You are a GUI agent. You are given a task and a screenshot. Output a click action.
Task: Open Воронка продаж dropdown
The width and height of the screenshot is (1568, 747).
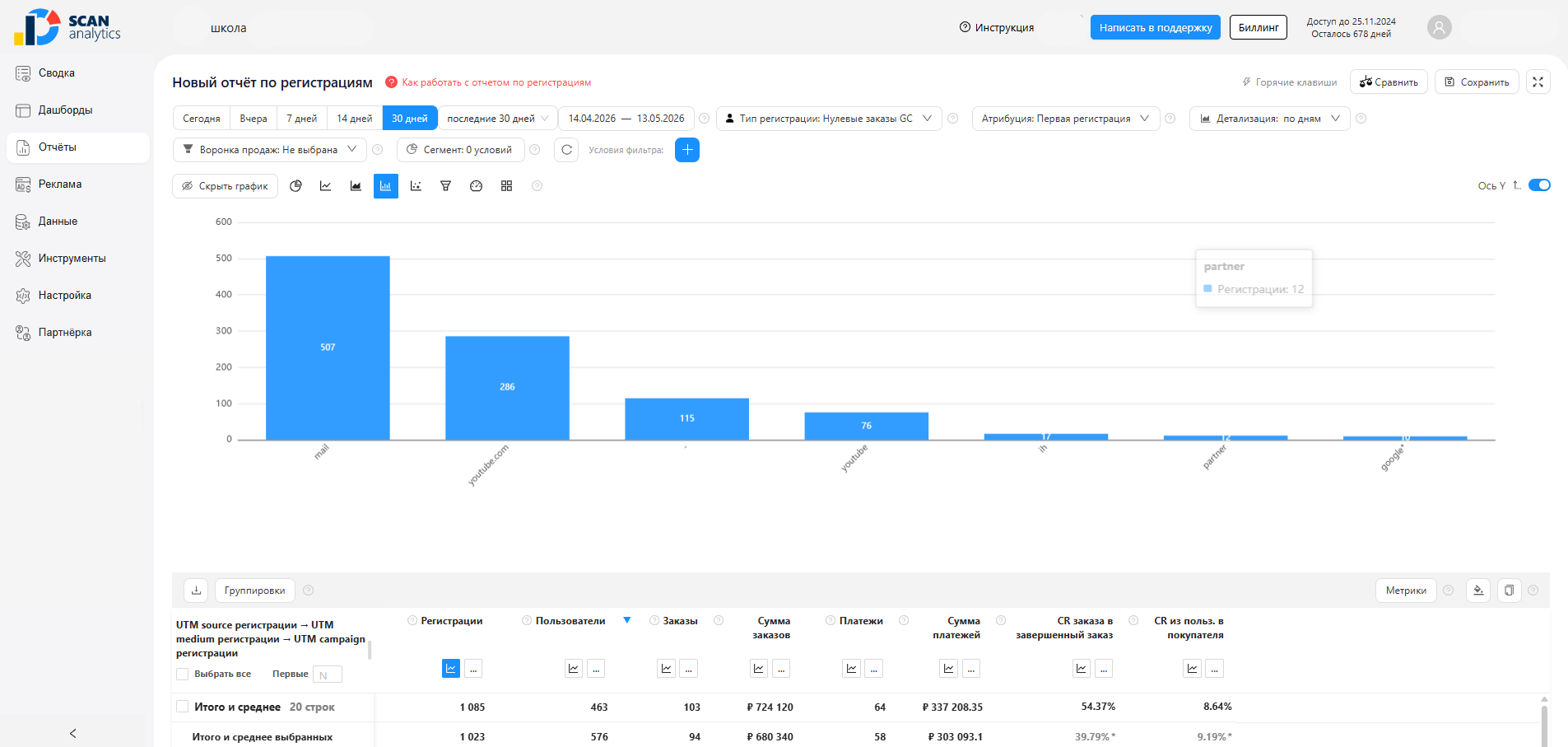270,150
